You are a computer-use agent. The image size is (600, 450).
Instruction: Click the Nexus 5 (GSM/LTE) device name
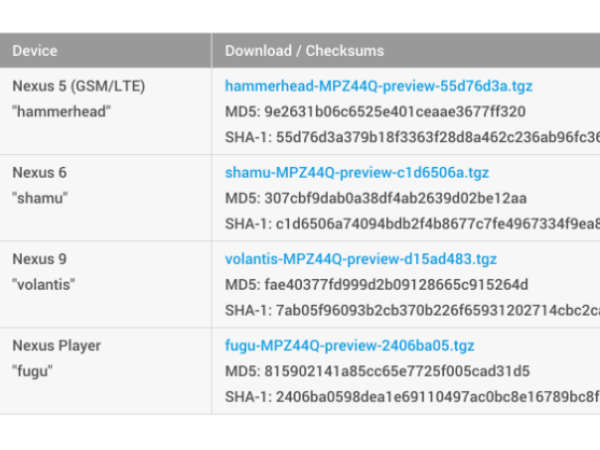coord(78,86)
